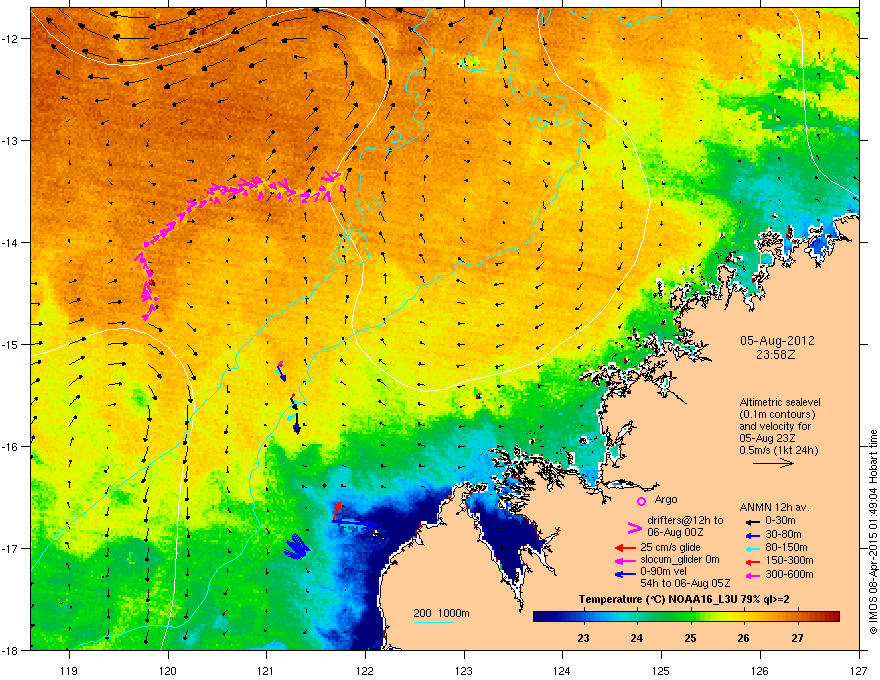This screenshot has width=880, height=680.
Task: Click the magenta drifters chevron legend symbol
Action: click(x=634, y=527)
